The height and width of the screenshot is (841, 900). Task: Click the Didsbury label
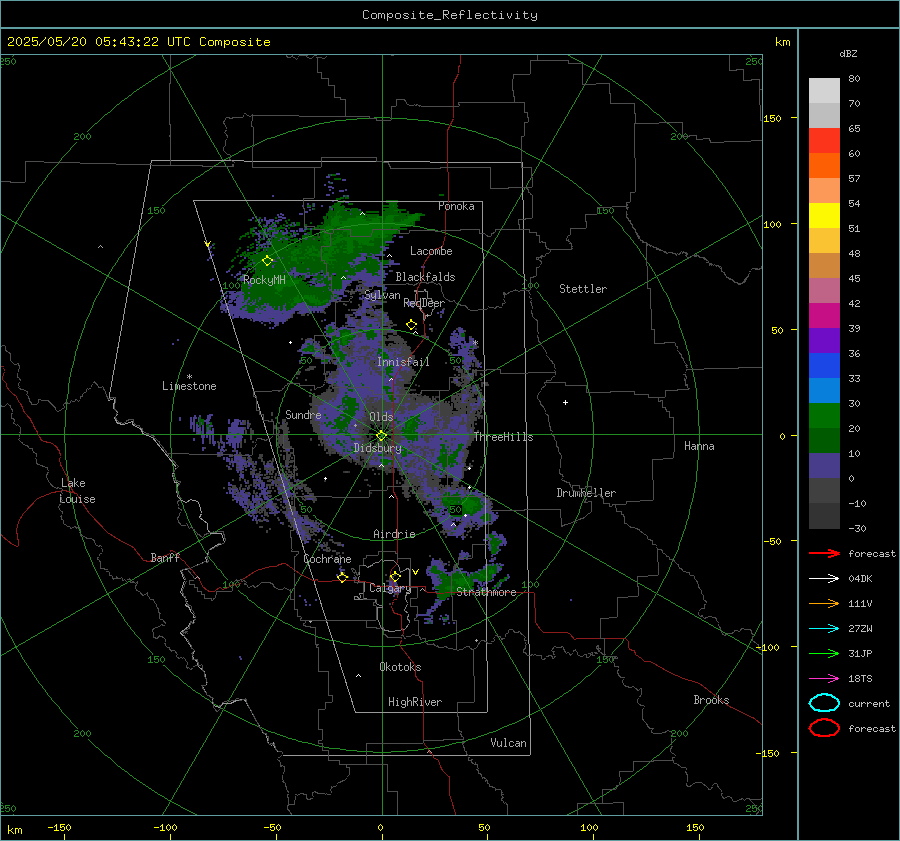pos(377,448)
